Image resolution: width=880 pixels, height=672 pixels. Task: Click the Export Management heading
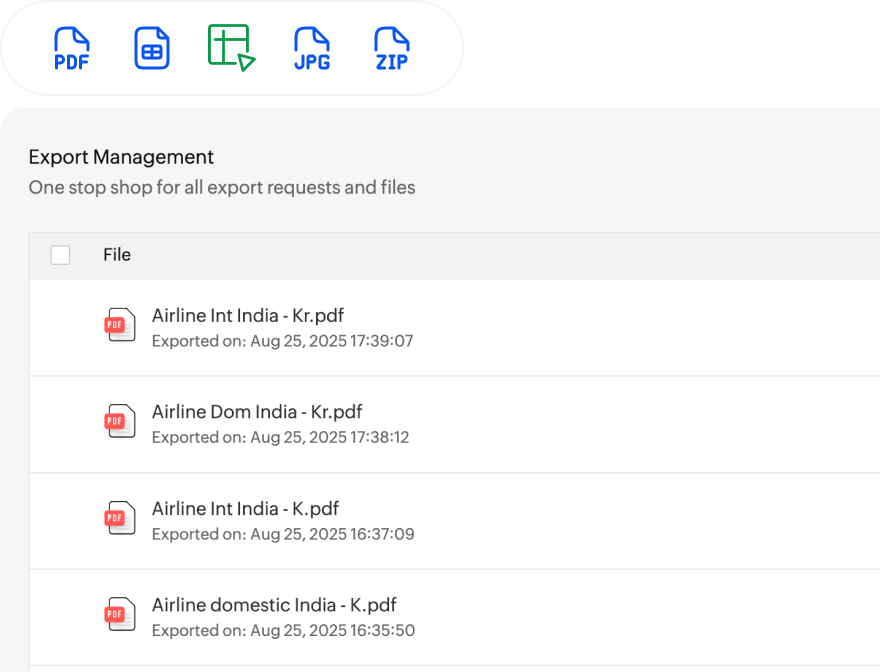click(121, 157)
